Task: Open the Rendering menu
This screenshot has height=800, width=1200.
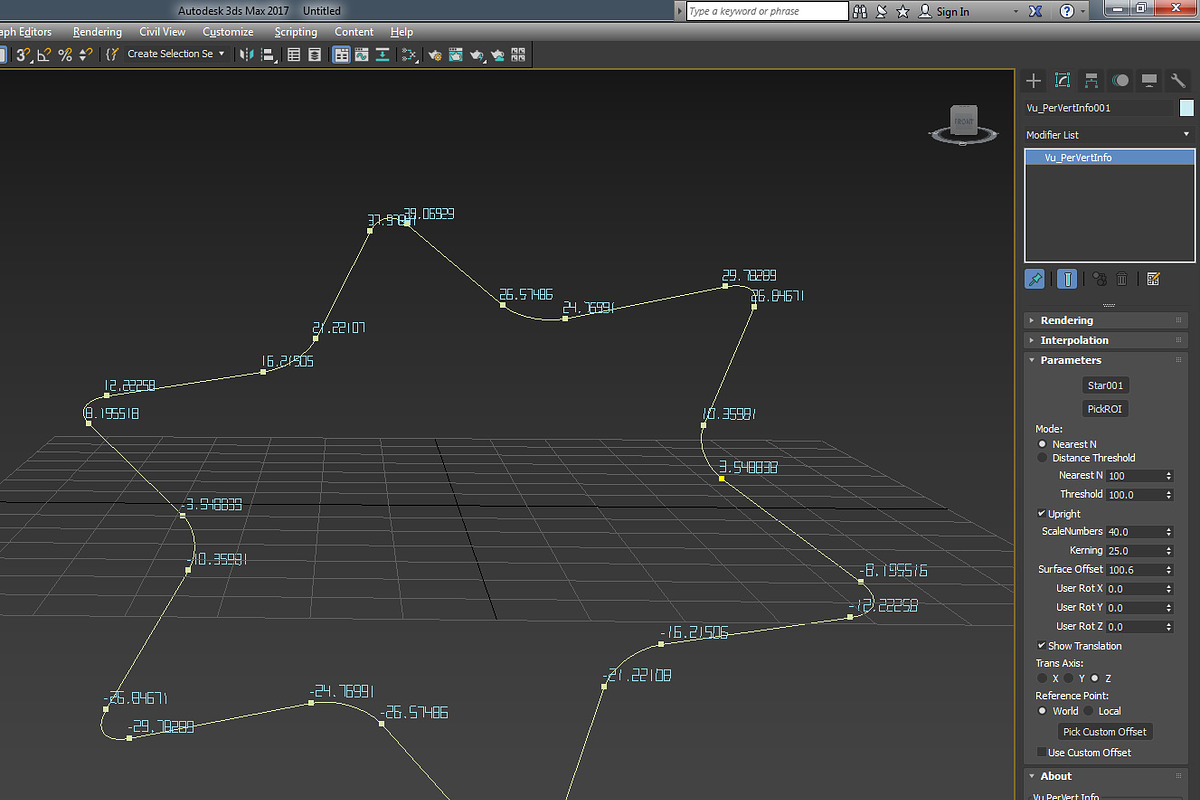Action: [97, 32]
